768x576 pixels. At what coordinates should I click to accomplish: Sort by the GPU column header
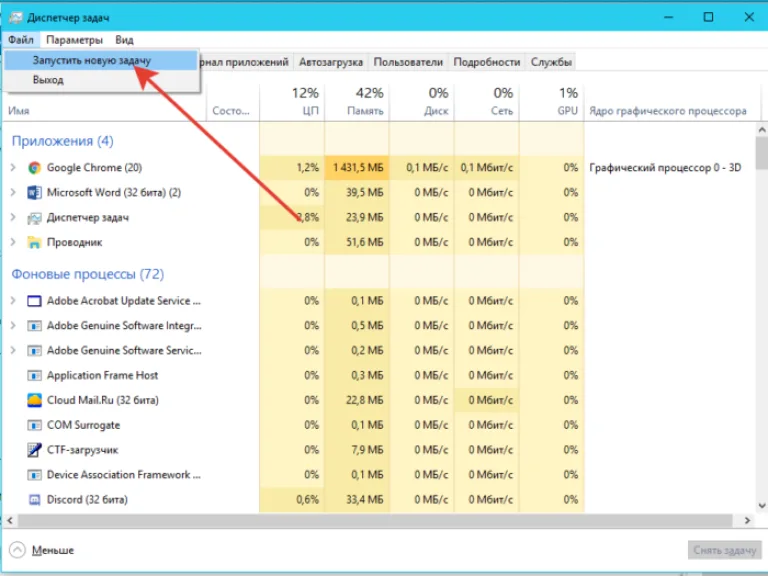tap(552, 102)
